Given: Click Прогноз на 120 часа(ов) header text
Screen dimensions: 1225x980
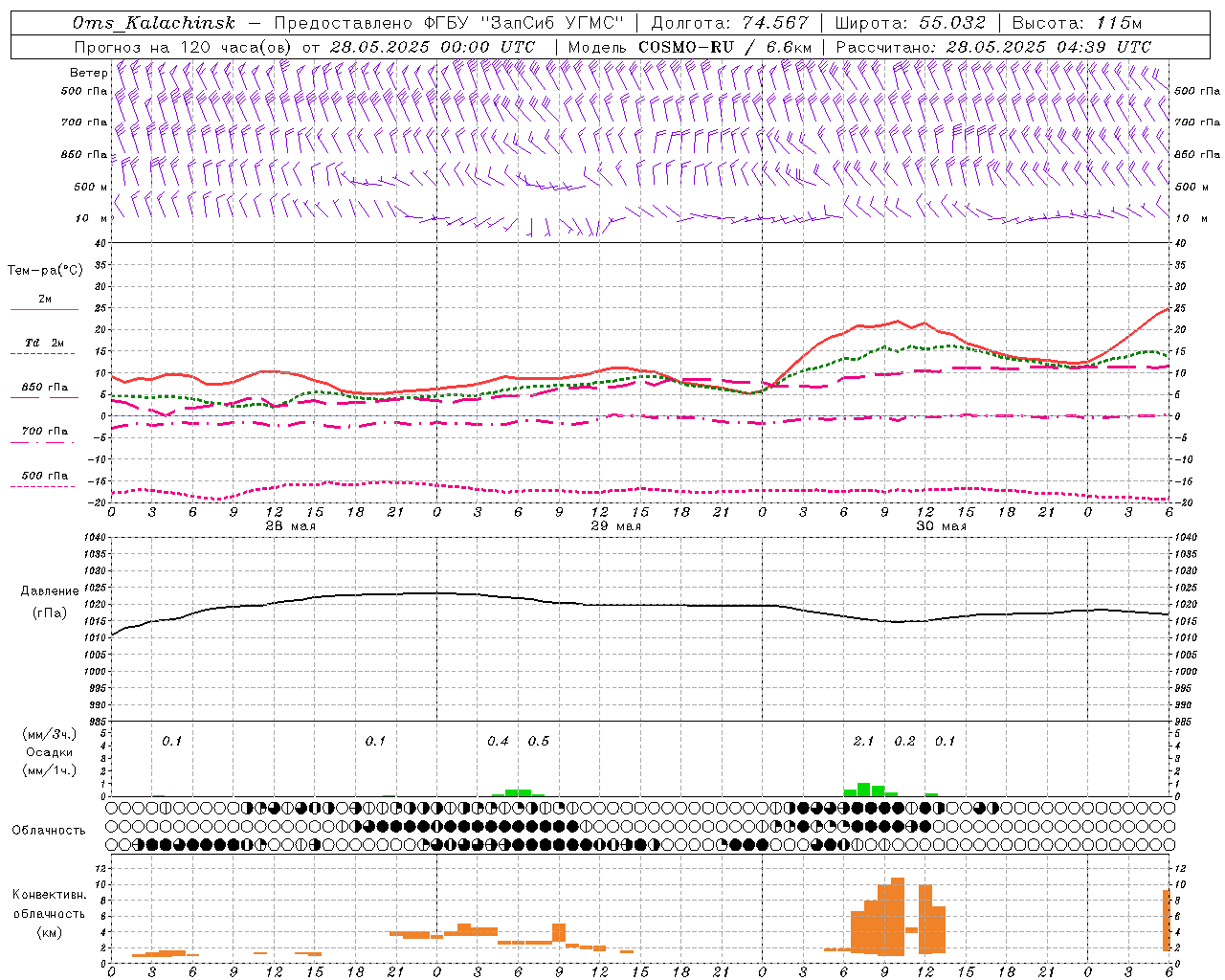Looking at the screenshot, I should (184, 47).
